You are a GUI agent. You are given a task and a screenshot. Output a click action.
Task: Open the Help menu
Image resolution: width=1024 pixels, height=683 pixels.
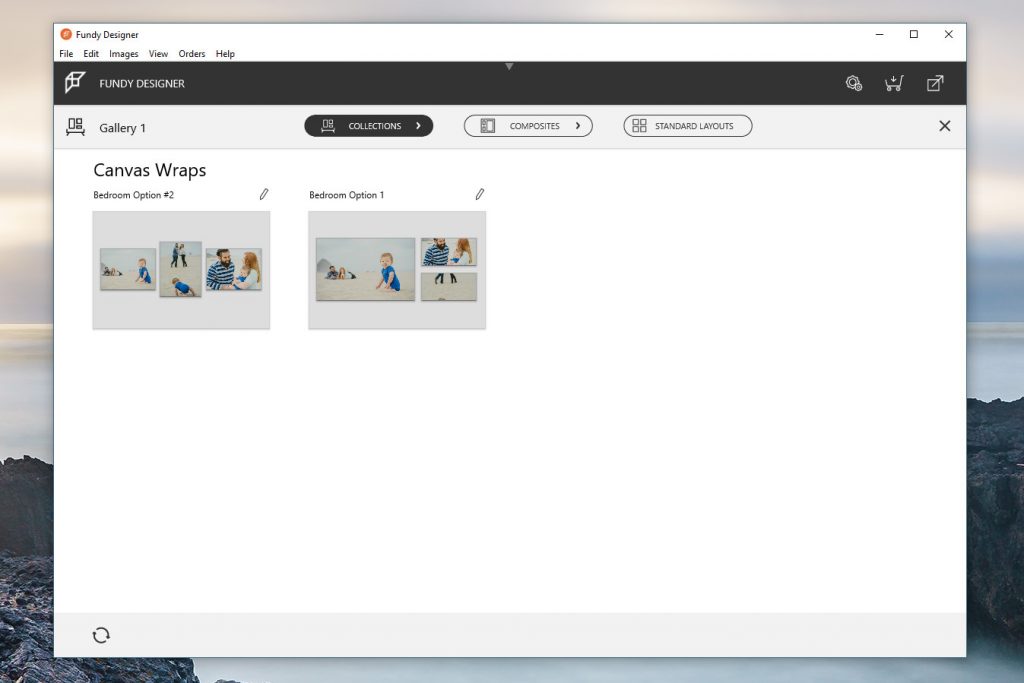(225, 54)
